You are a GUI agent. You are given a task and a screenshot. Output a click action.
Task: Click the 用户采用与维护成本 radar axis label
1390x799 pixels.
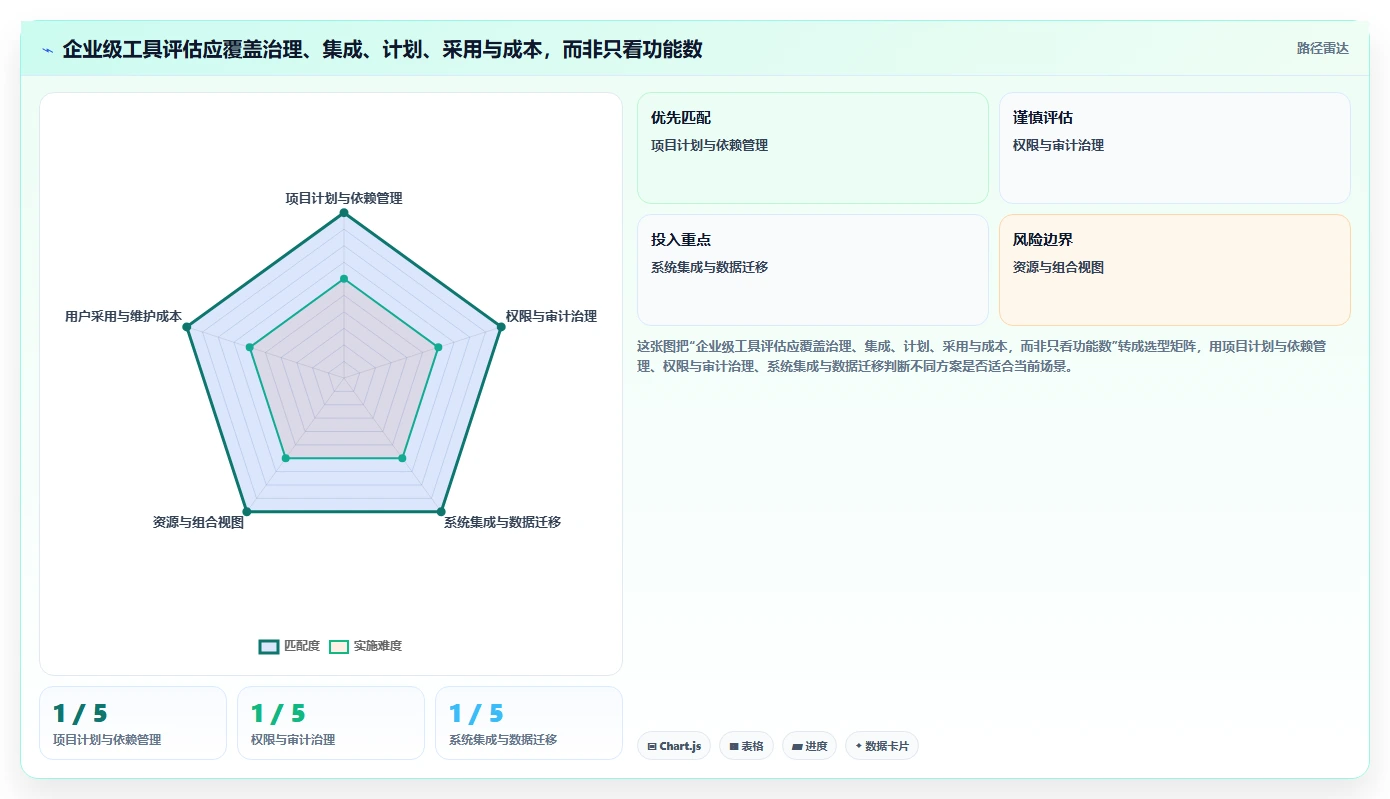[123, 316]
